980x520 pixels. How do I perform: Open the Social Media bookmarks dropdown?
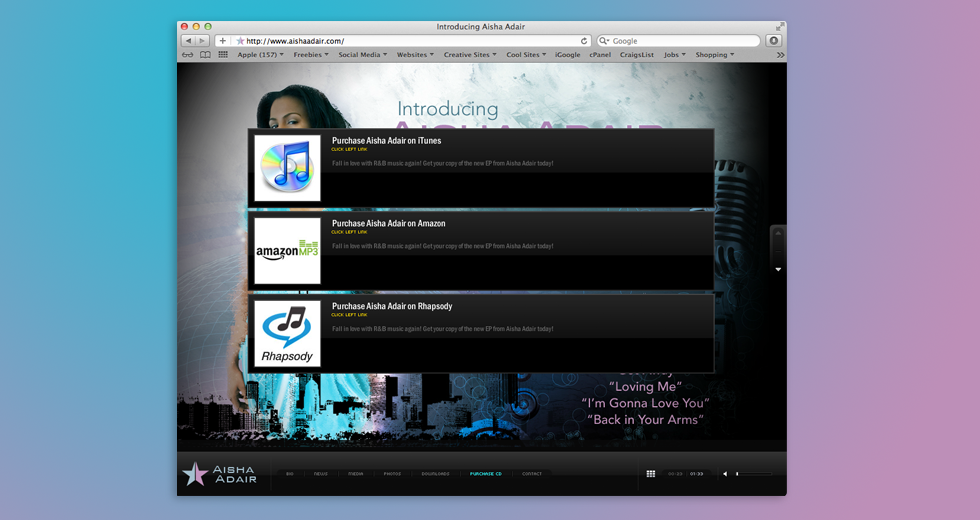coord(362,55)
